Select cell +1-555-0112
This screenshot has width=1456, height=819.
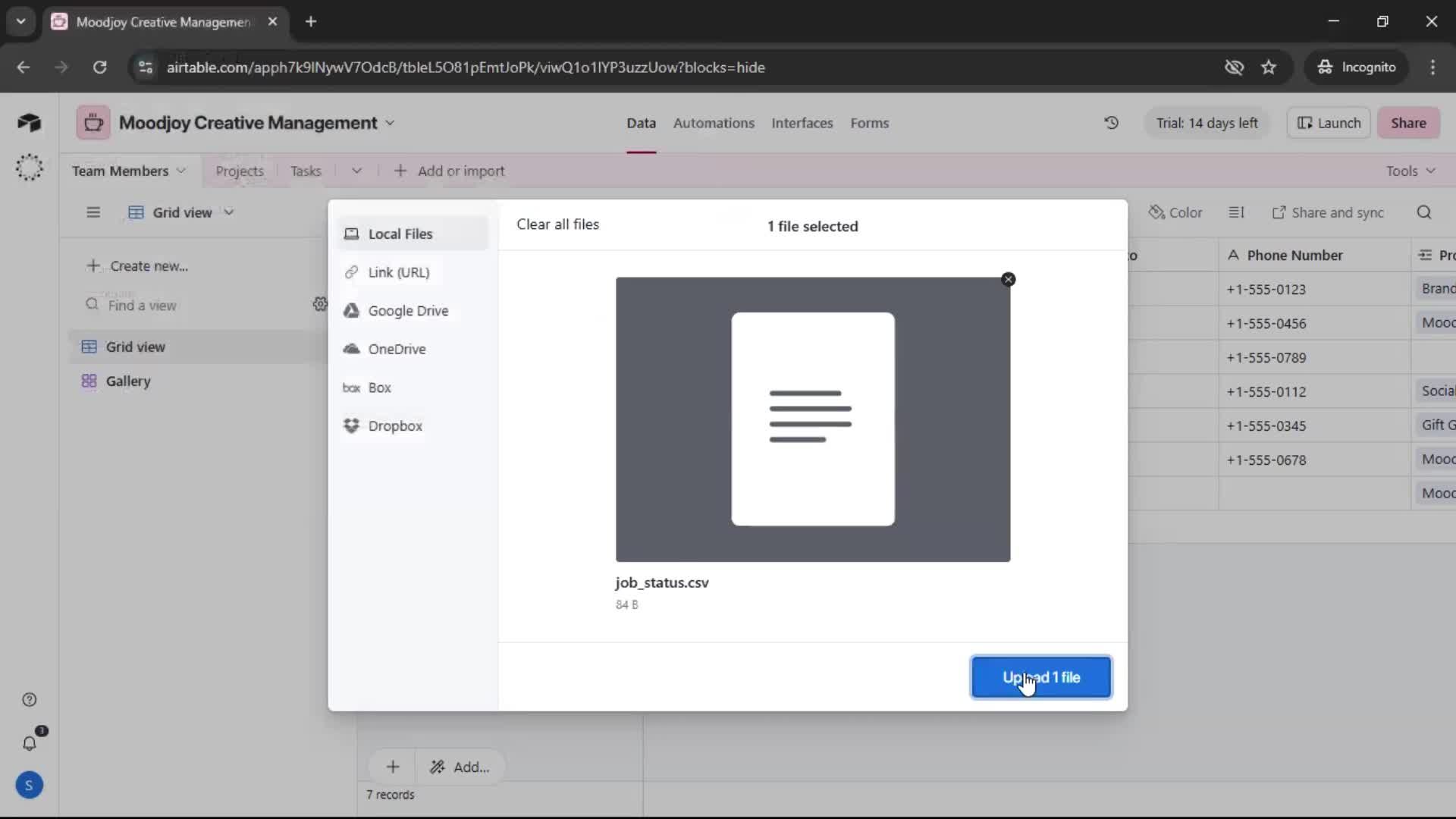[x=1314, y=391]
